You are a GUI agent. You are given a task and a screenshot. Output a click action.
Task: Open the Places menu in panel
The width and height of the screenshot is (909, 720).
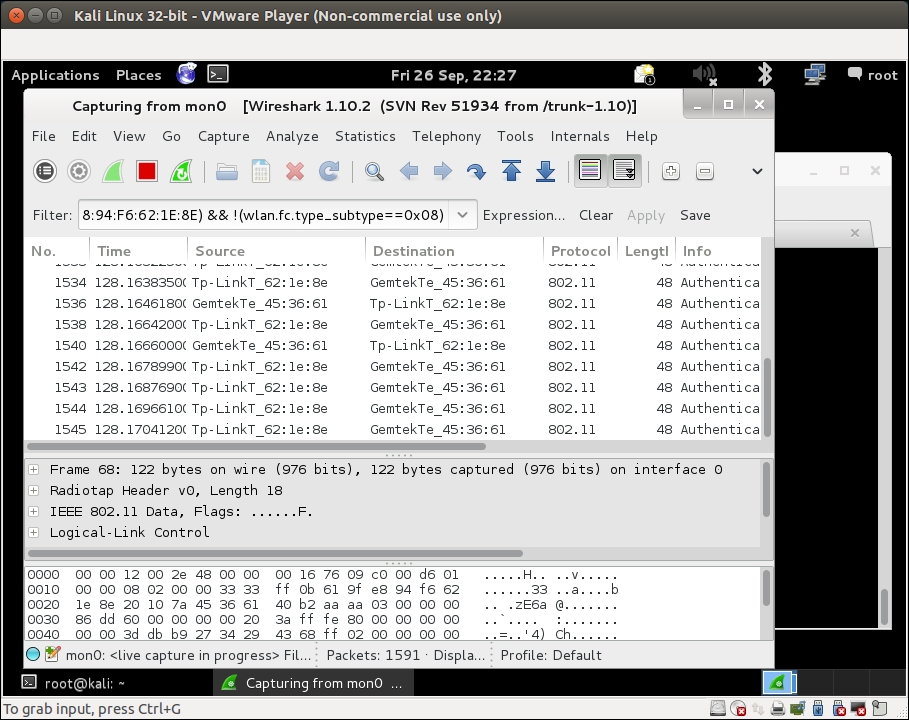139,75
